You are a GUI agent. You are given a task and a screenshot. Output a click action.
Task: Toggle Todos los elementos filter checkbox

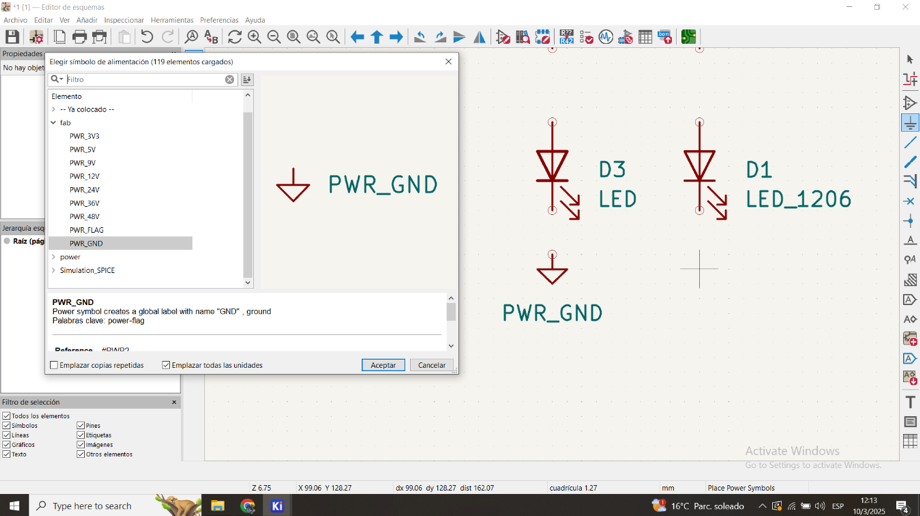[x=6, y=416]
